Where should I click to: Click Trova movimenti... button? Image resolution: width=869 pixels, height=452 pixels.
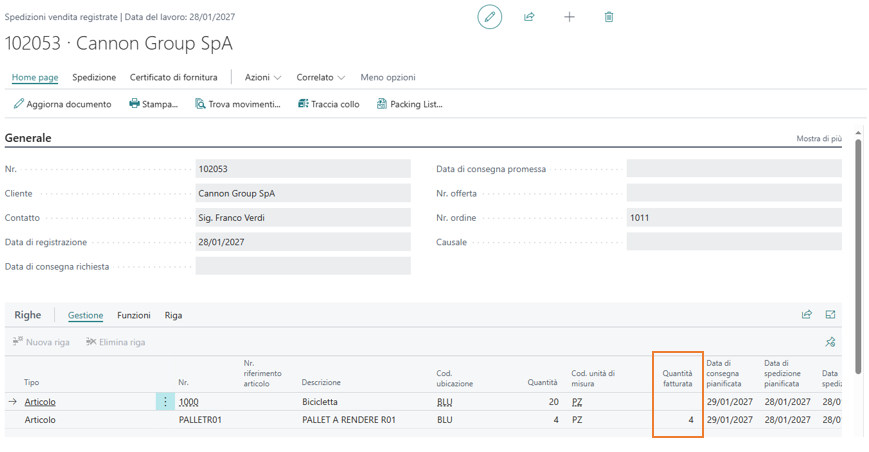pyautogui.click(x=238, y=104)
